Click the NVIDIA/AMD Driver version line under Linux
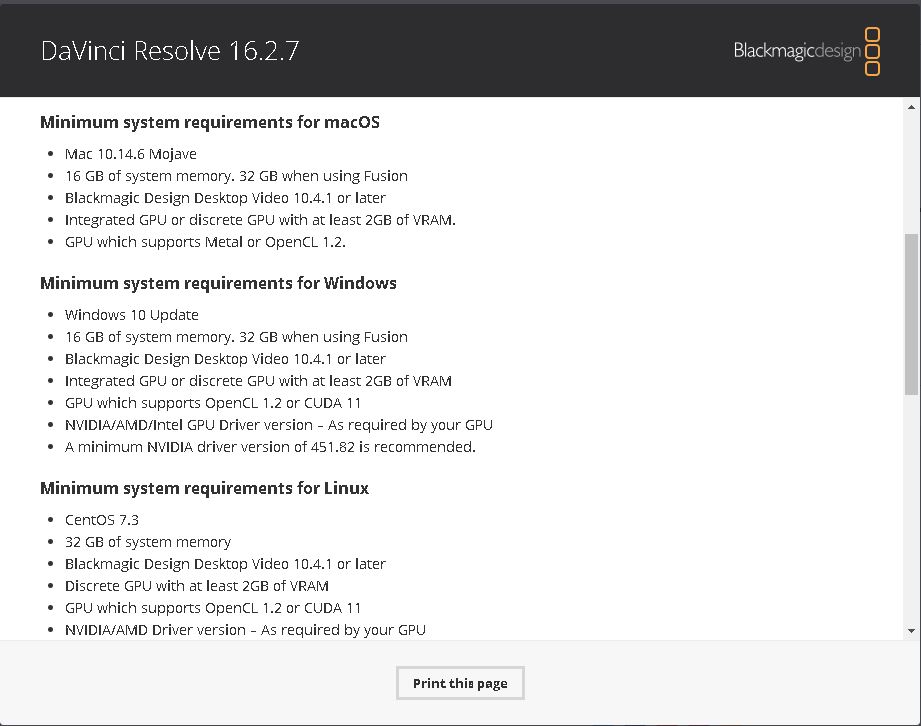Screen dimensions: 921x726 (245, 630)
